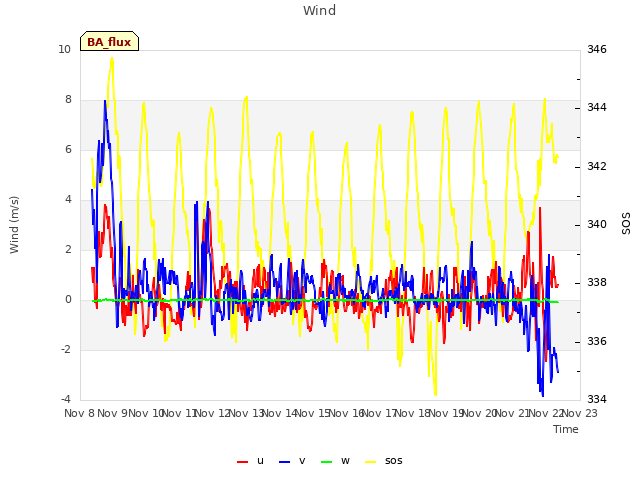Click the 'w' legend label
Viewport: 640px width, 480px height.
tap(345, 461)
